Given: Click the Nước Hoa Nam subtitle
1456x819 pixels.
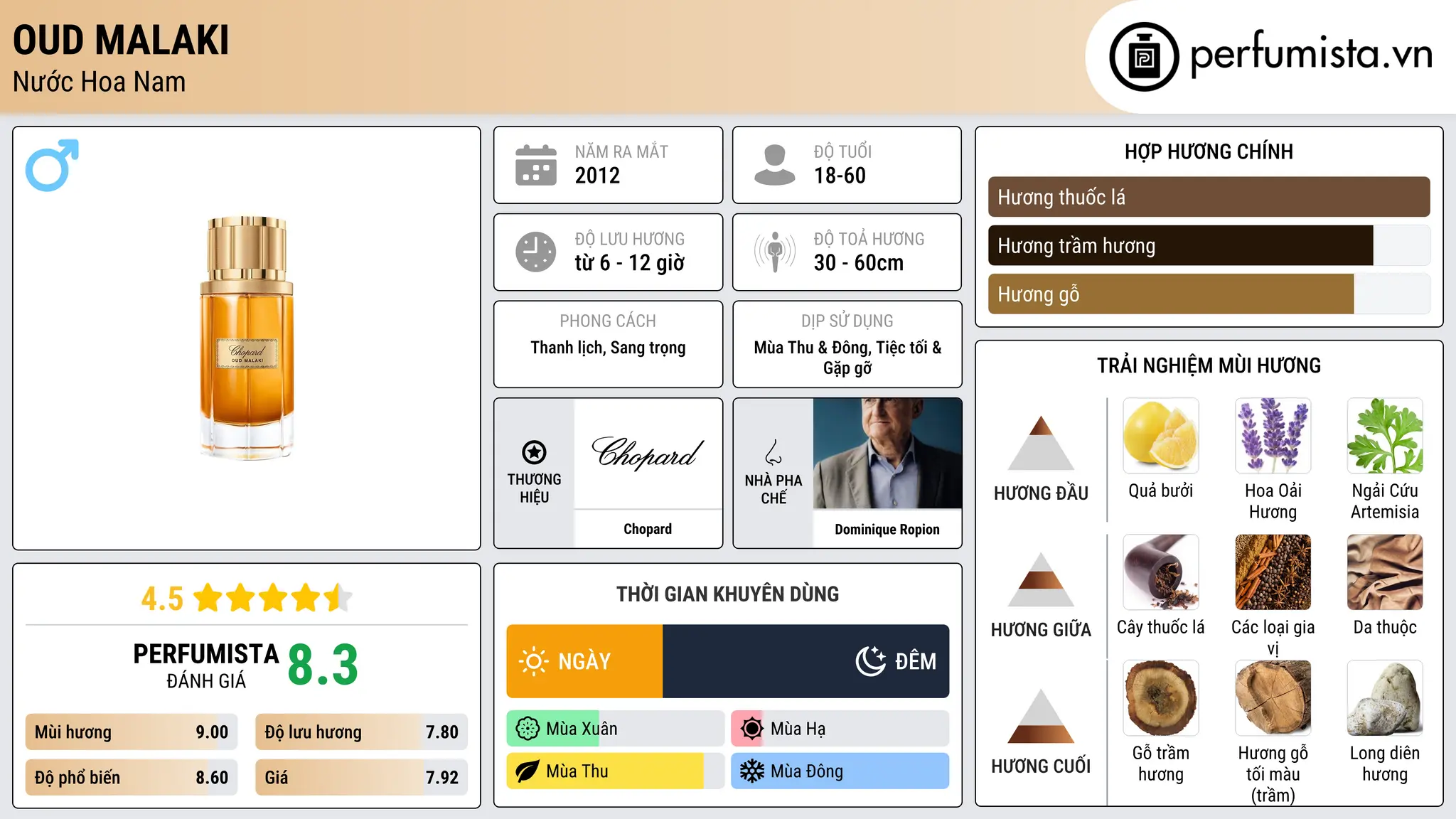Looking at the screenshot, I should tap(100, 82).
